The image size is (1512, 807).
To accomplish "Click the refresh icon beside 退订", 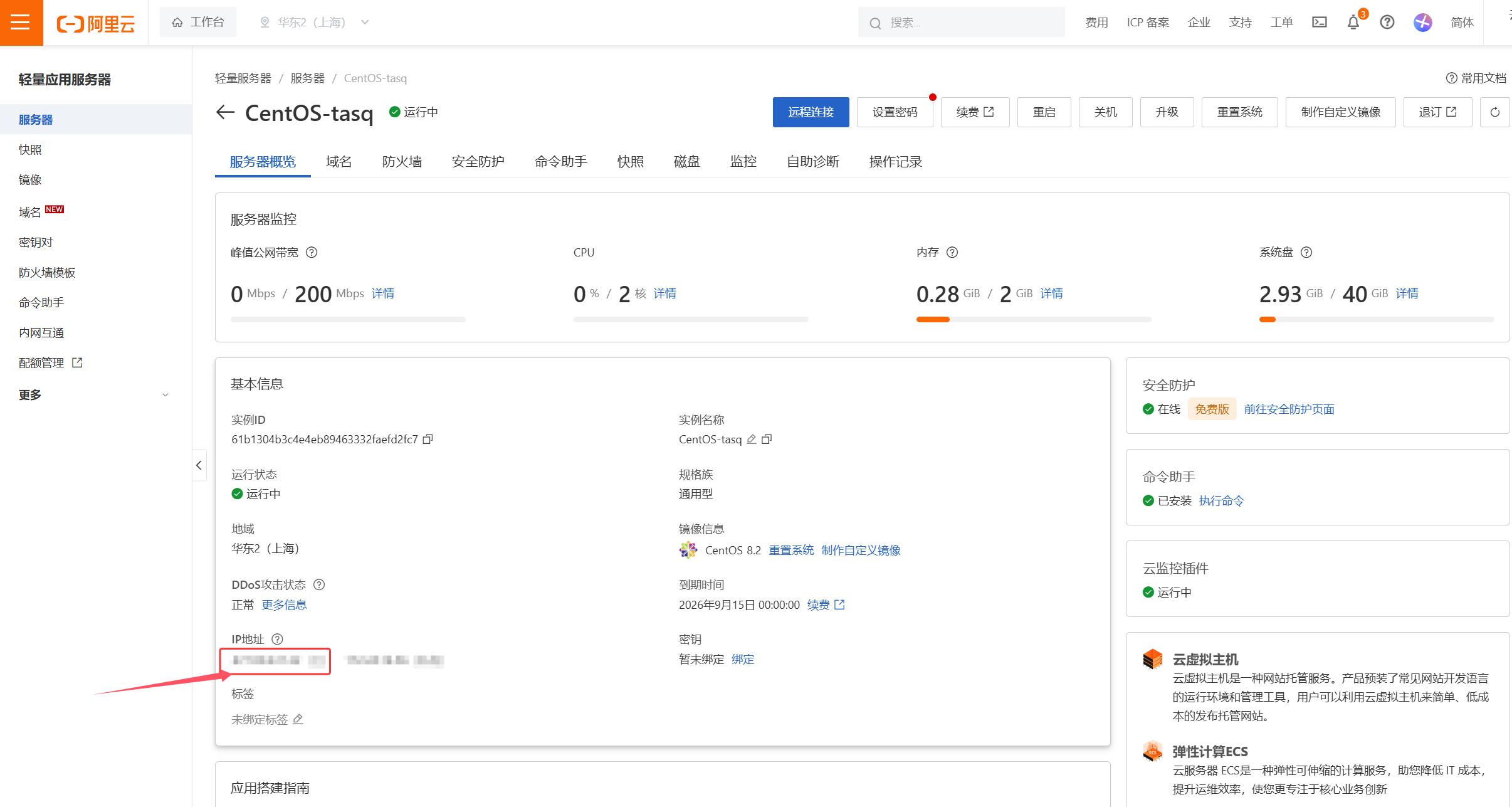I will click(1495, 112).
